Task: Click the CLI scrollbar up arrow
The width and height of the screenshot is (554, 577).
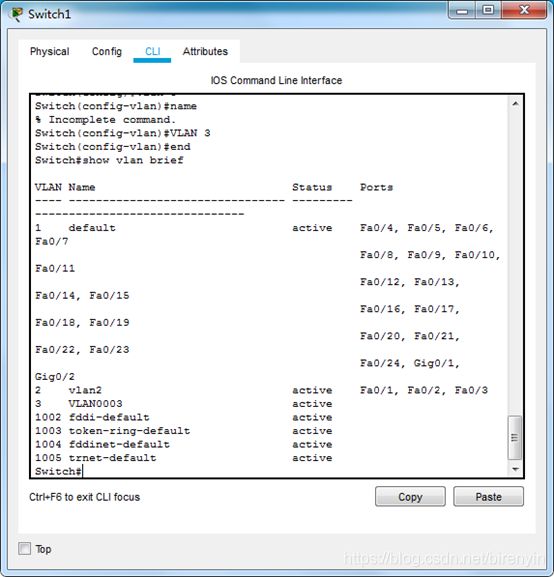Action: click(x=515, y=104)
